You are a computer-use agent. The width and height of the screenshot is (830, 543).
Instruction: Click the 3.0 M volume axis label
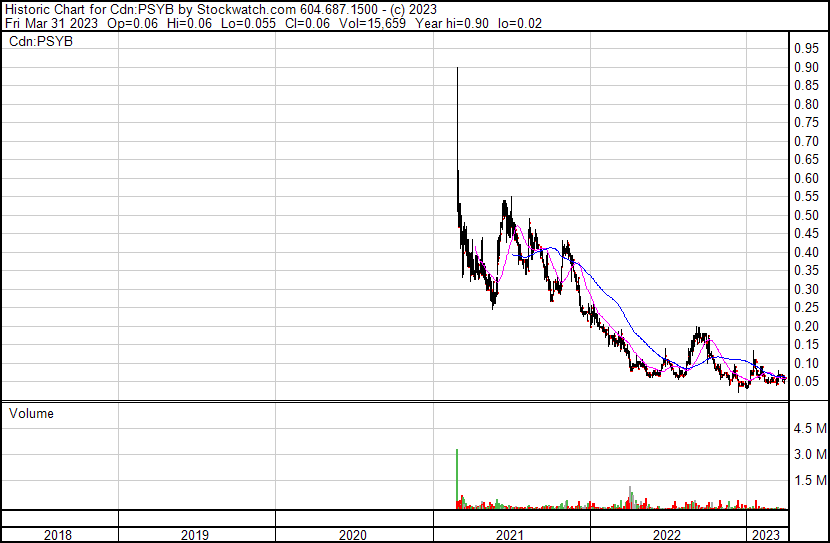pyautogui.click(x=809, y=454)
